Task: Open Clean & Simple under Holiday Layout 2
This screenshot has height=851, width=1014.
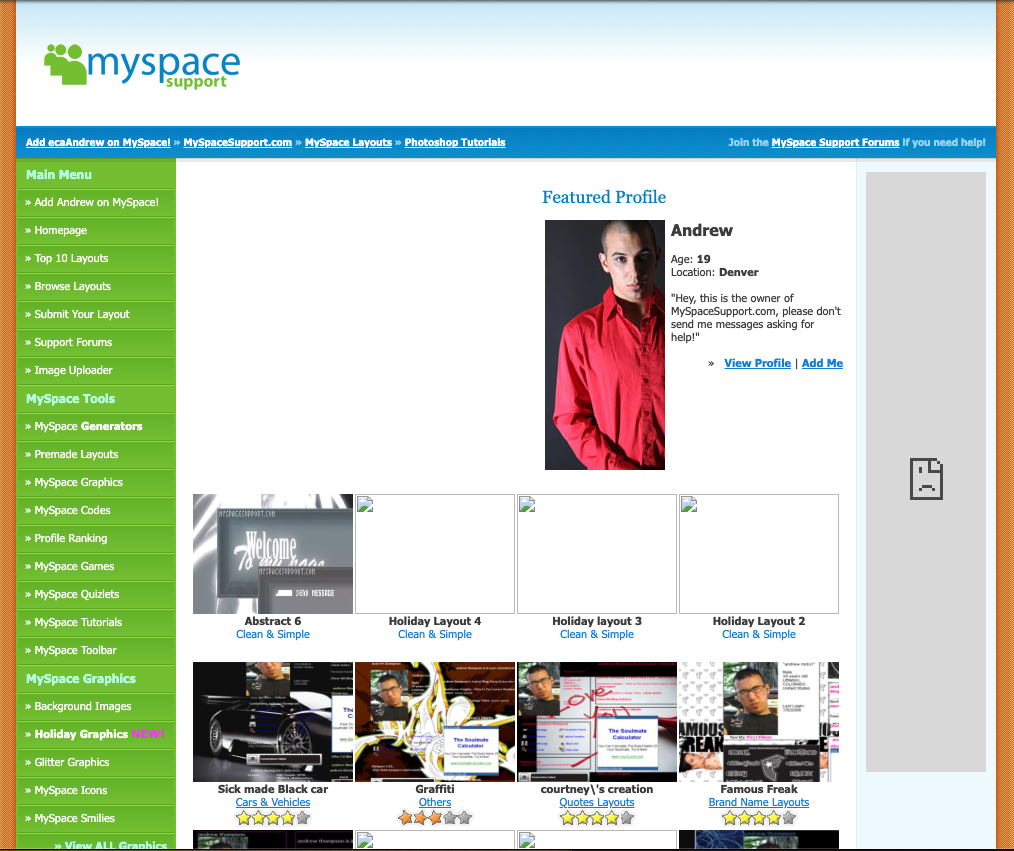Action: (x=759, y=634)
